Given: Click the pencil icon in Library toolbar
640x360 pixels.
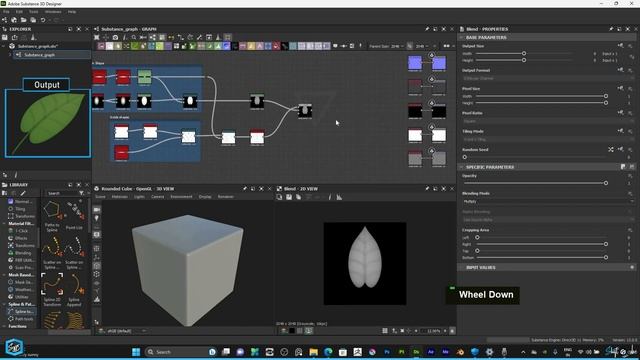Looking at the screenshot, I should click(x=23, y=193).
